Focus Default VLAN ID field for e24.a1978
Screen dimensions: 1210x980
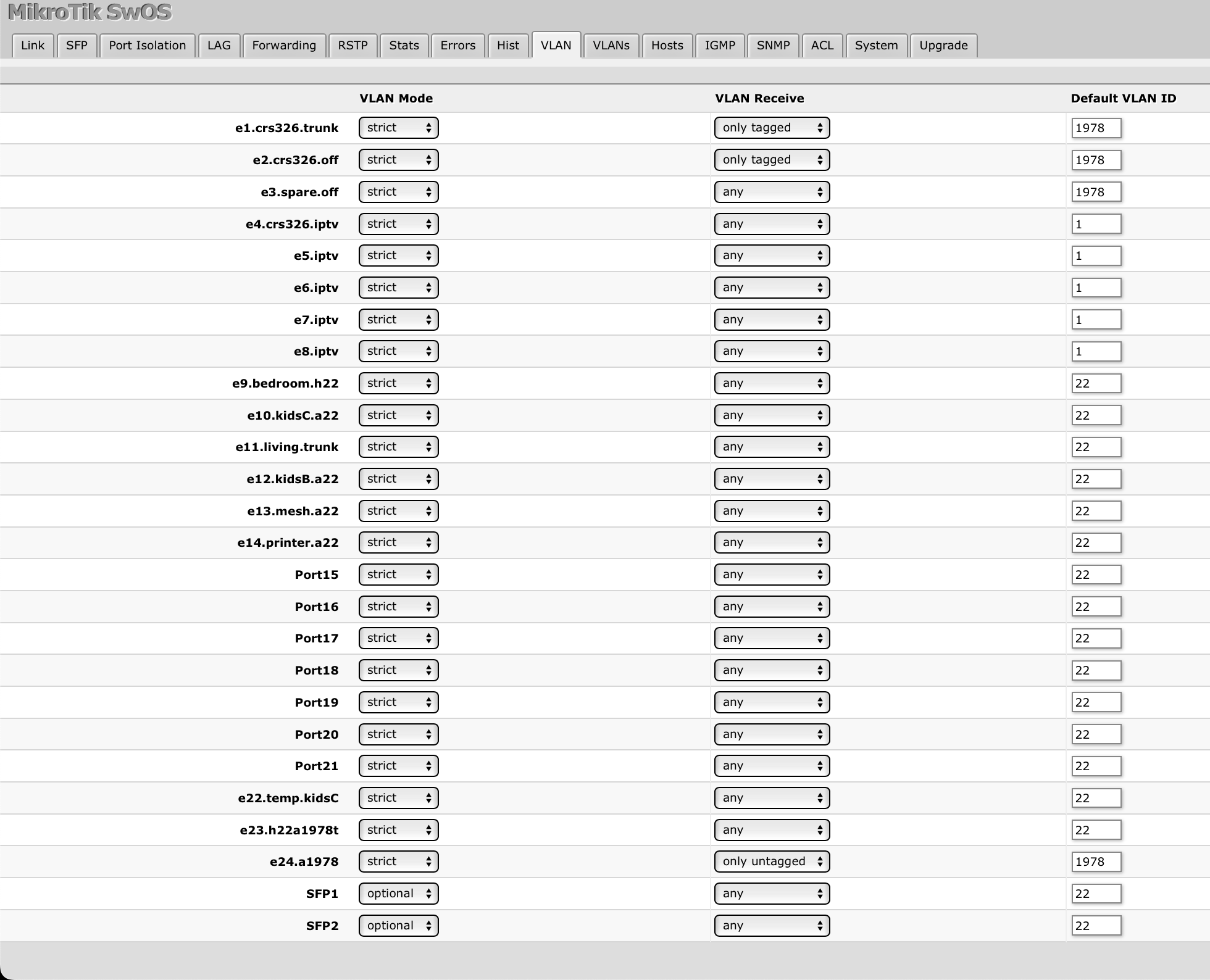coord(1096,862)
